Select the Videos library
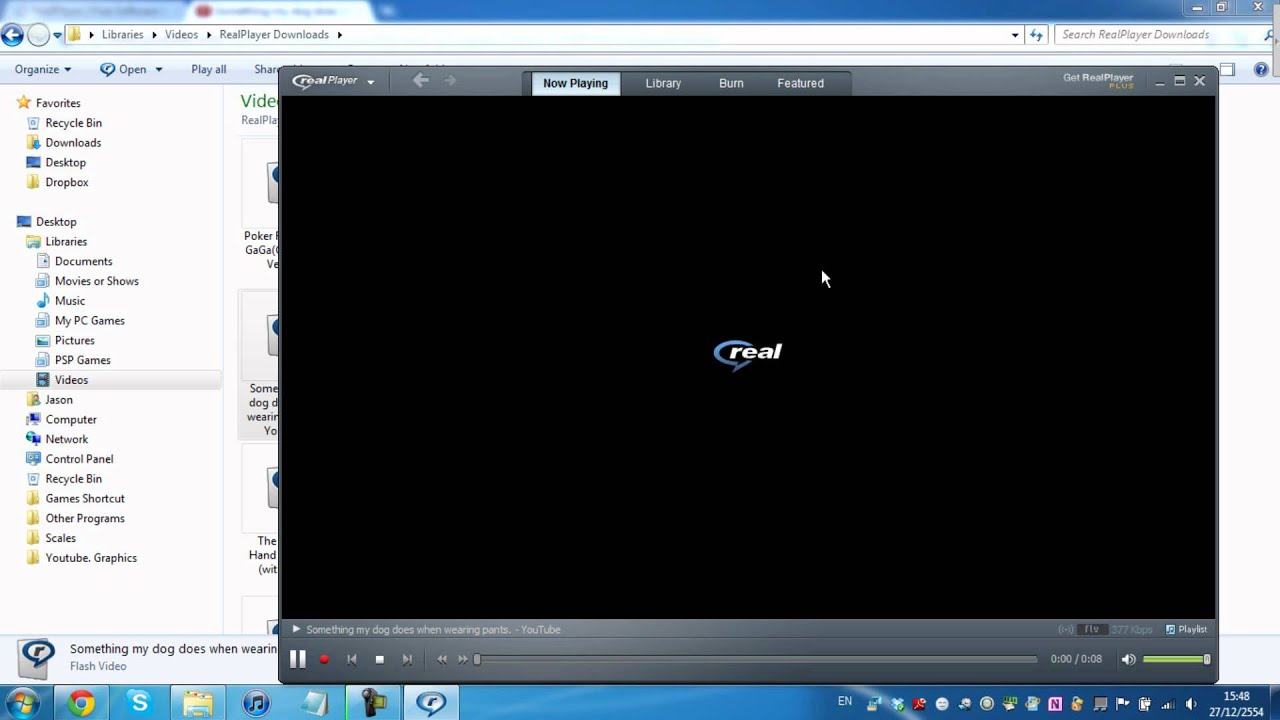Screen dimensions: 1280x720 pos(71,380)
